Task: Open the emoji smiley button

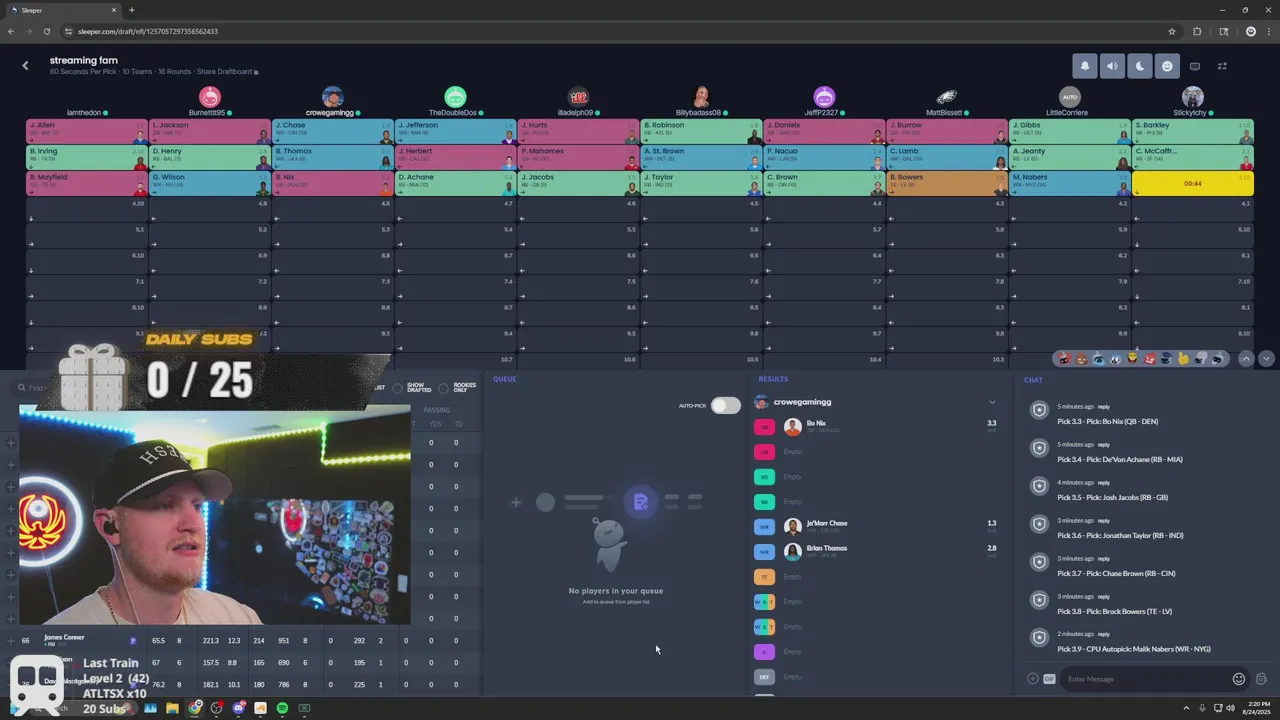Action: click(1167, 66)
